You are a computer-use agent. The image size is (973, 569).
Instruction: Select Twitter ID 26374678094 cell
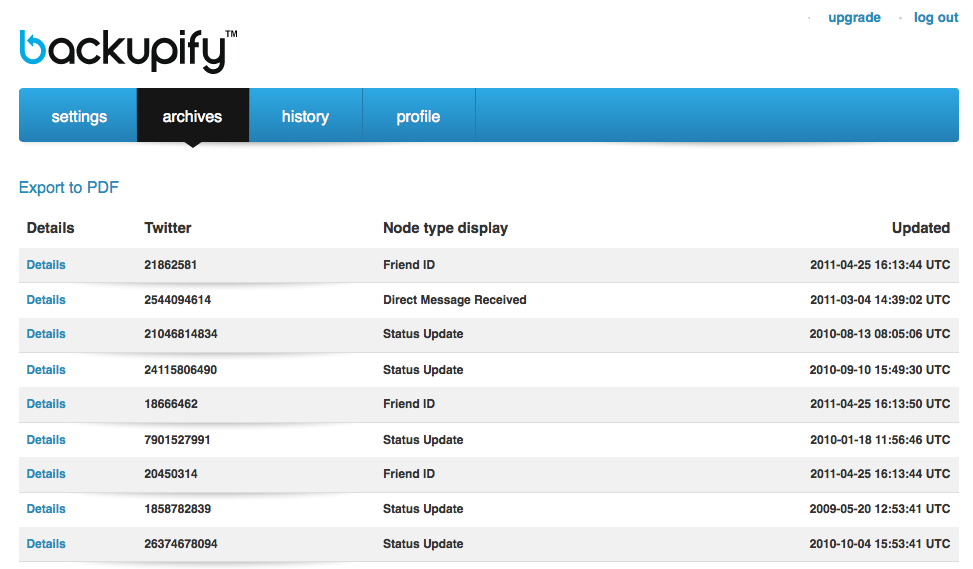tap(181, 544)
